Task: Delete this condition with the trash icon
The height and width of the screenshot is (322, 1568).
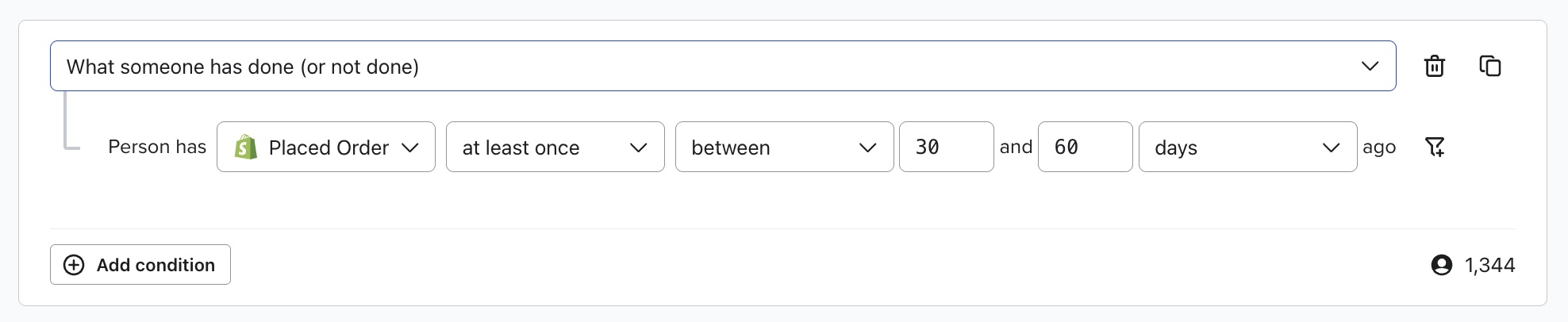Action: click(1434, 66)
